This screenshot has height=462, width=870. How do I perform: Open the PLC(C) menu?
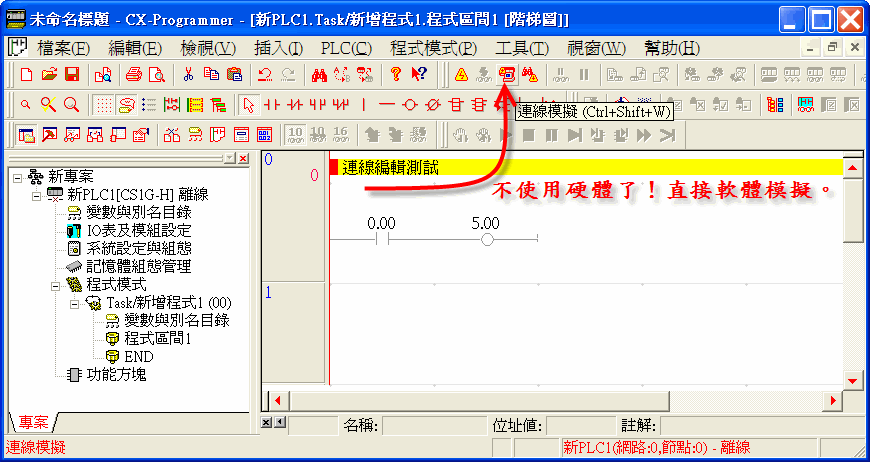(x=346, y=48)
